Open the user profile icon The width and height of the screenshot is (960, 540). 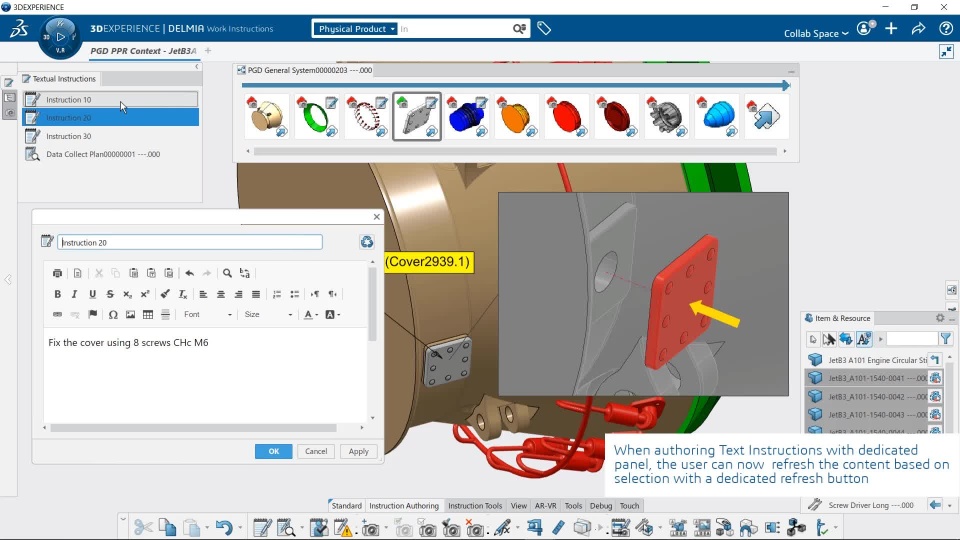point(865,28)
